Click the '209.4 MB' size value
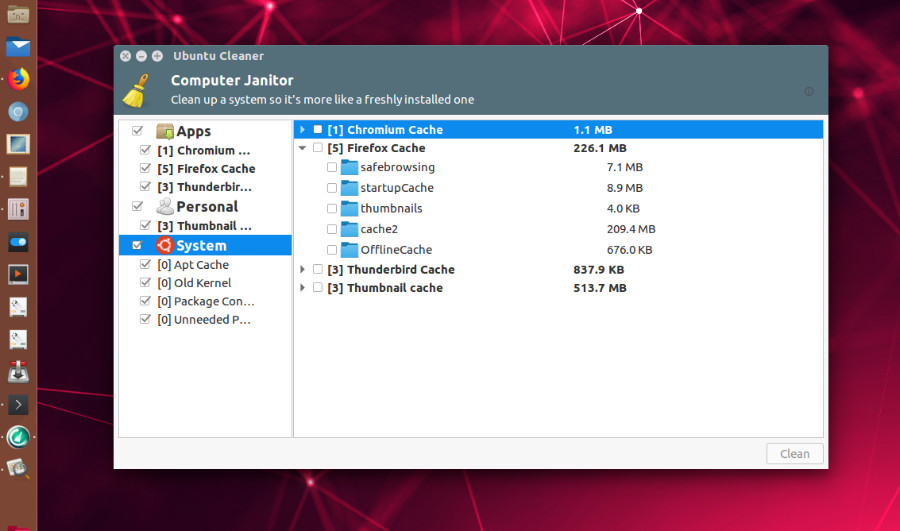Viewport: 900px width, 531px height. pos(631,229)
